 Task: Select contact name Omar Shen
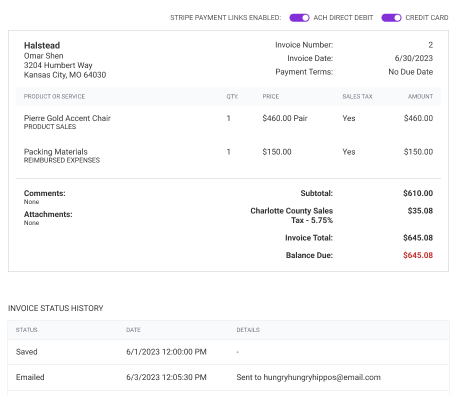pos(43,56)
